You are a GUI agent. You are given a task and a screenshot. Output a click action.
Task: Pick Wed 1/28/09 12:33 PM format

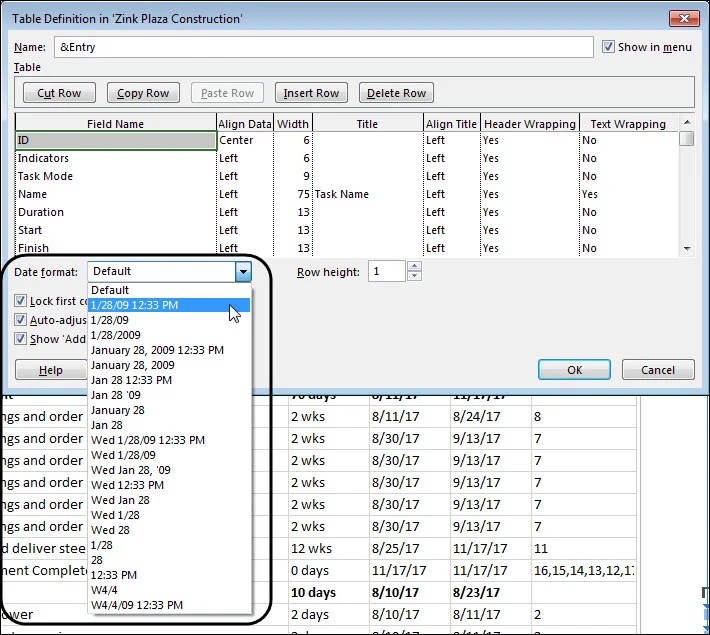click(169, 440)
